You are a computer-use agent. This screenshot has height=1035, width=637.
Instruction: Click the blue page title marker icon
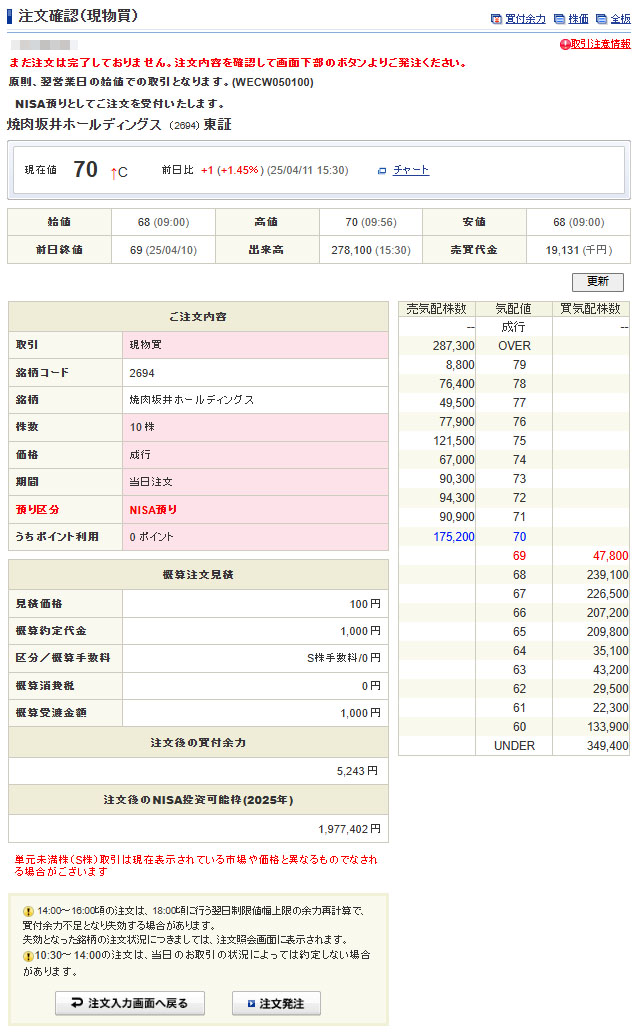pyautogui.click(x=10, y=16)
